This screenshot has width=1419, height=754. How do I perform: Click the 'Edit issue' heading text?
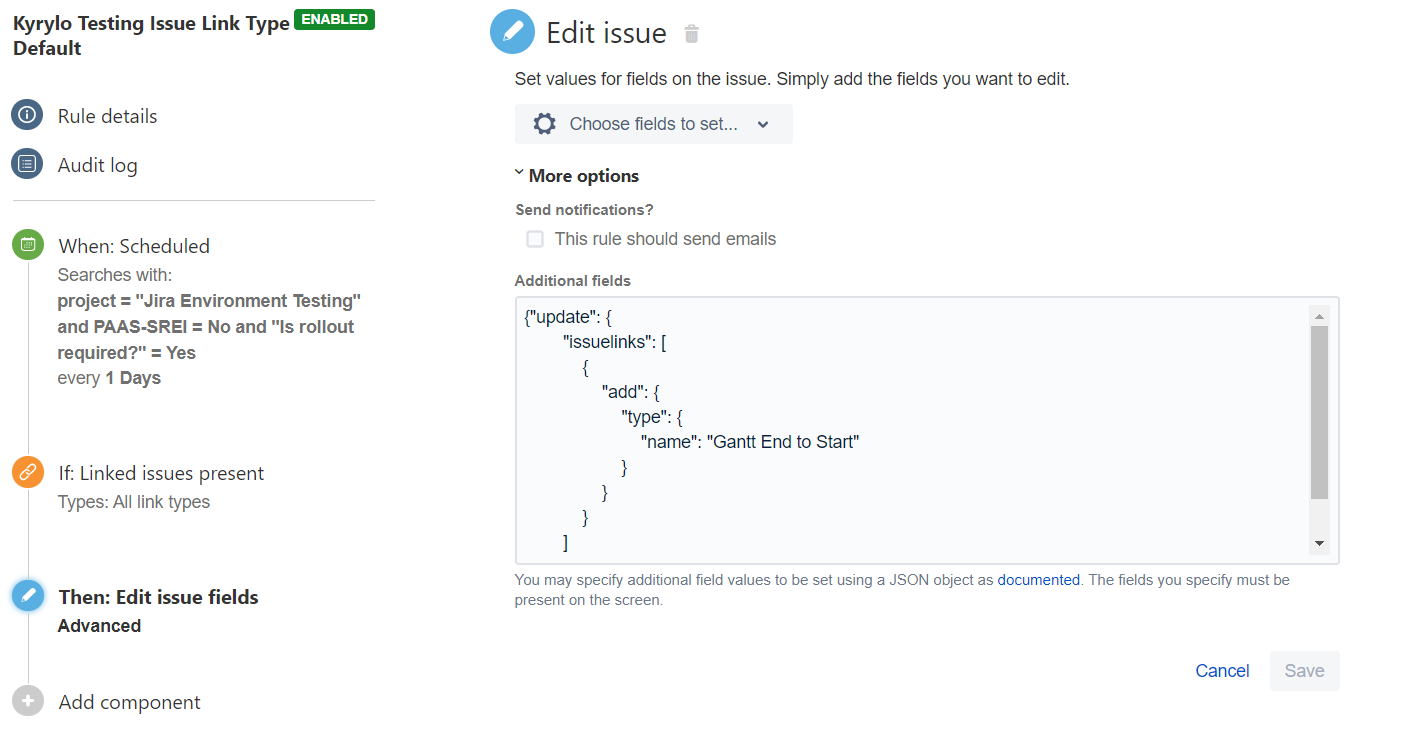606,33
